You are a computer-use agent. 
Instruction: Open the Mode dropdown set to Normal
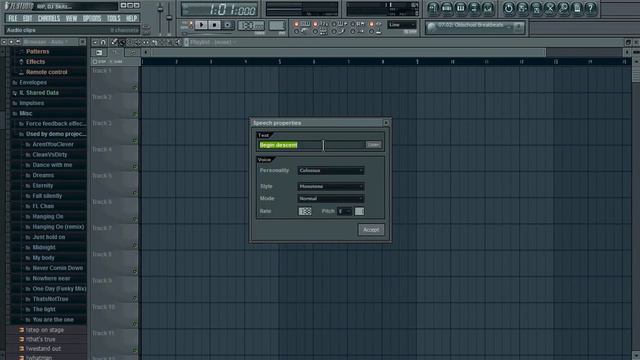[331, 199]
